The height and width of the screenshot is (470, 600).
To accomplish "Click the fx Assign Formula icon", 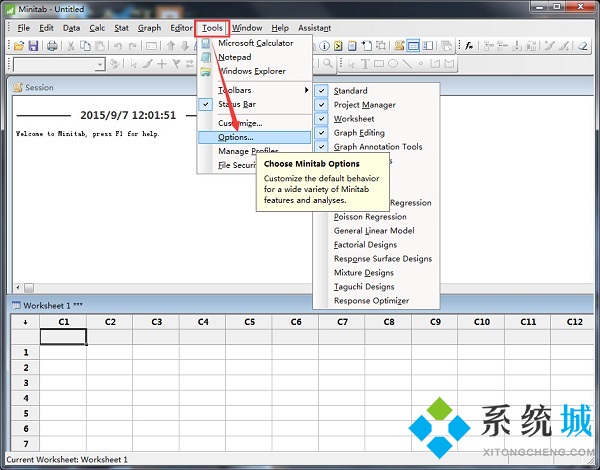I will 470,46.
